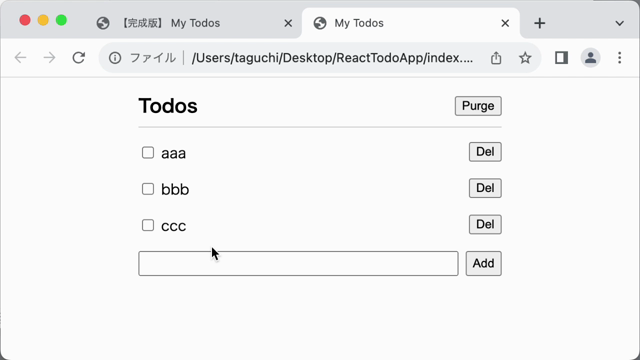Image resolution: width=640 pixels, height=360 pixels.
Task: Click the yellow minimize window button
Action: [x=43, y=20]
